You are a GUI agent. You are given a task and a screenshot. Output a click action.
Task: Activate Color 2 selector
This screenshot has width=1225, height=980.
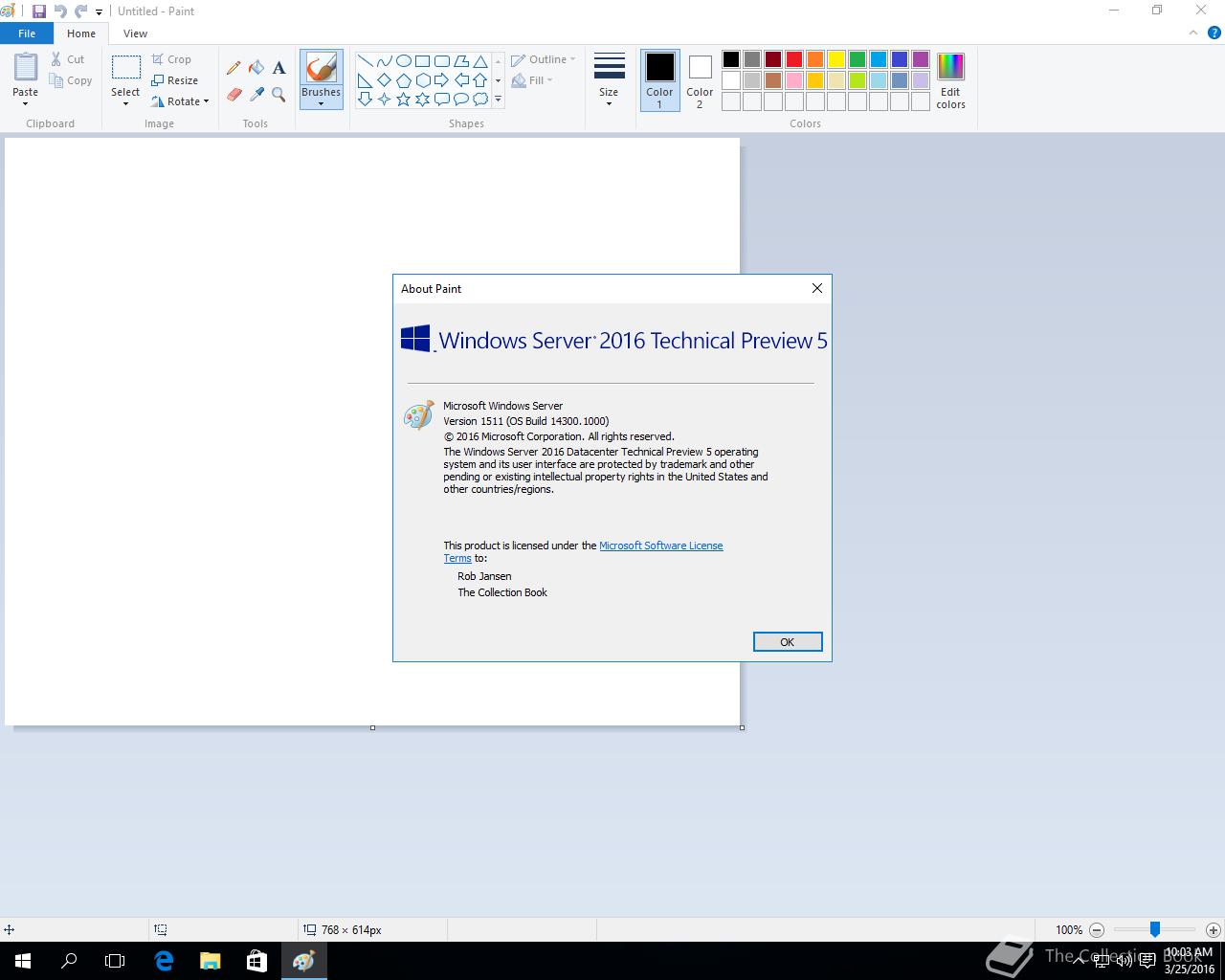click(700, 80)
